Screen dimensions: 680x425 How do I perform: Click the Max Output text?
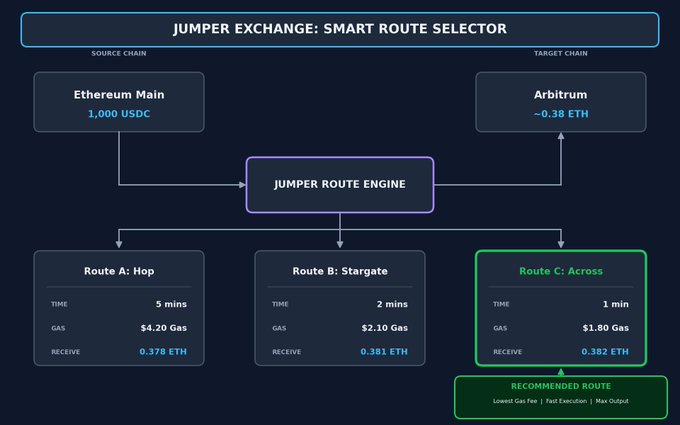coord(612,401)
